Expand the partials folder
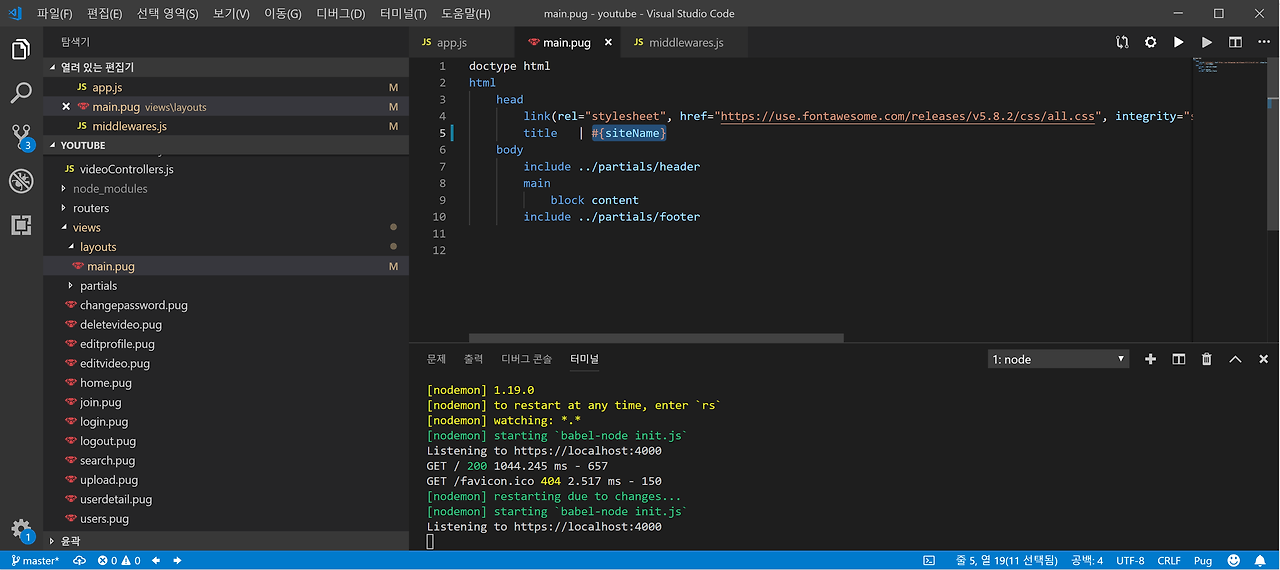This screenshot has width=1280, height=570. click(x=98, y=286)
